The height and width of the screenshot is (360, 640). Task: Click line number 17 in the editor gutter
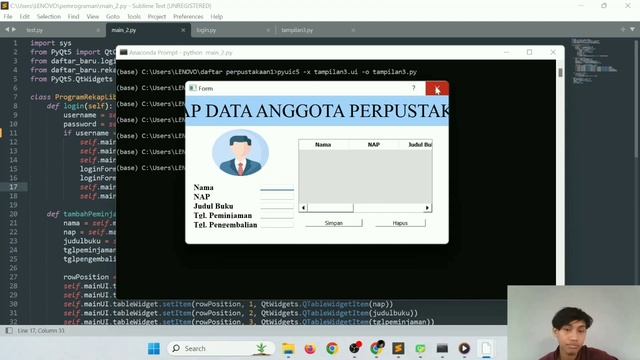[13, 187]
